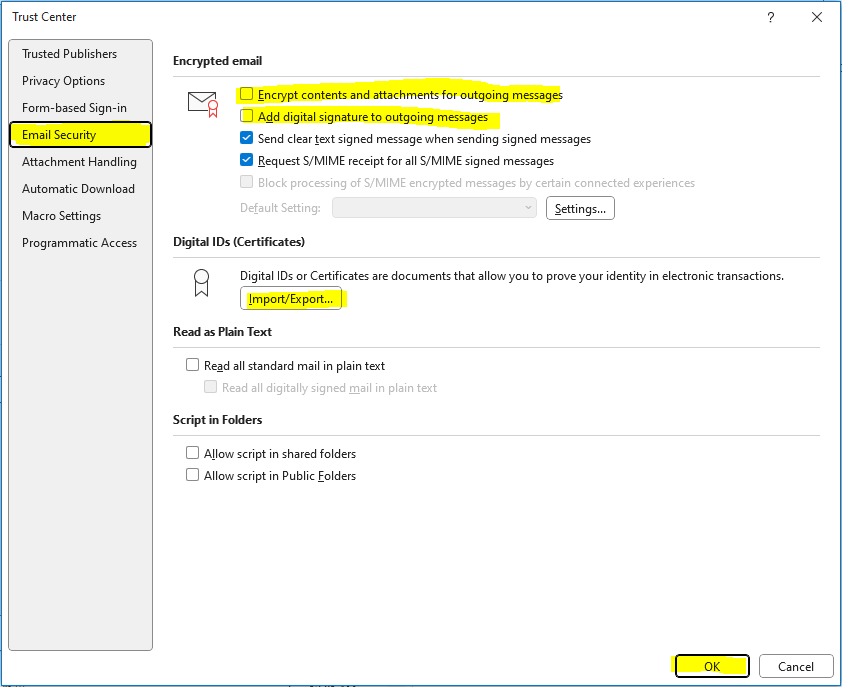Toggle Read all digitally signed mail checkbox

tap(210, 387)
